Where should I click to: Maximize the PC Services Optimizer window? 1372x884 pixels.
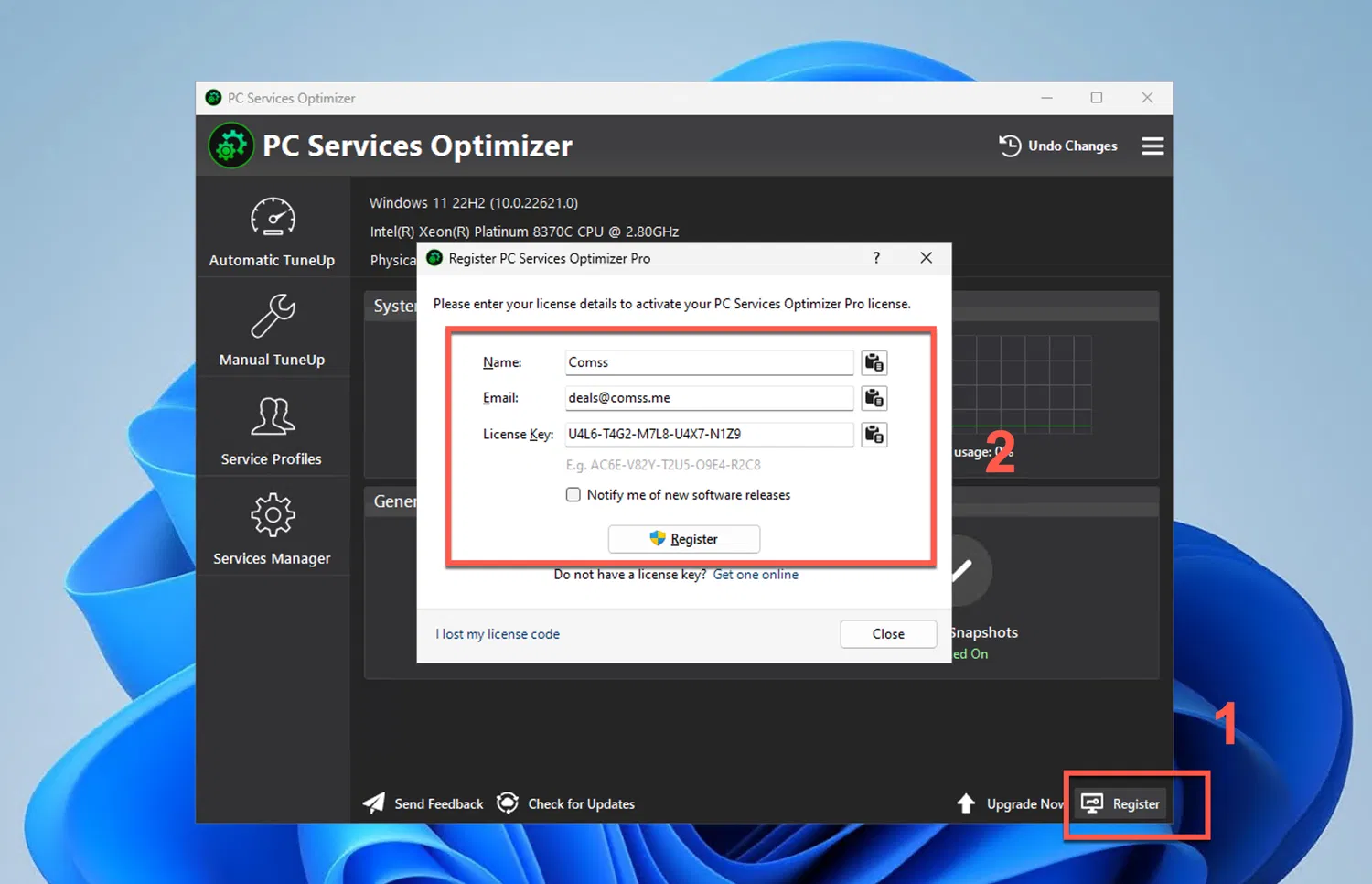pyautogui.click(x=1097, y=98)
